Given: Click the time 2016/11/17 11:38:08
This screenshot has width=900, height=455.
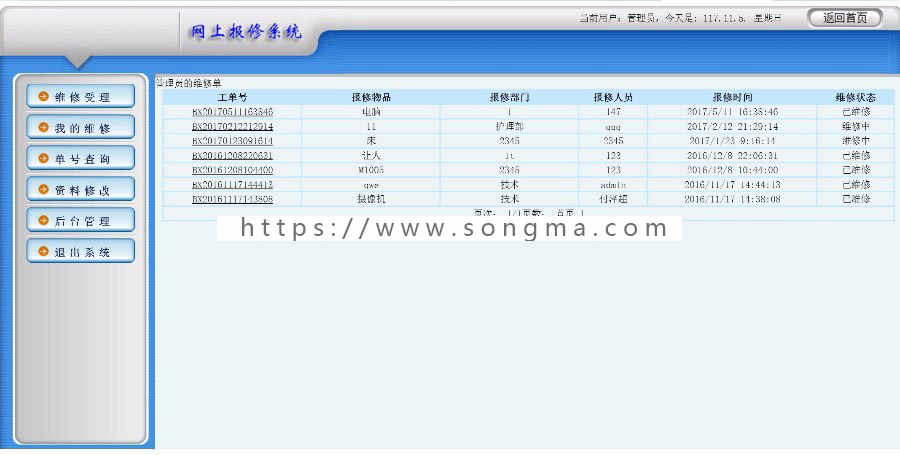Looking at the screenshot, I should (x=732, y=199).
